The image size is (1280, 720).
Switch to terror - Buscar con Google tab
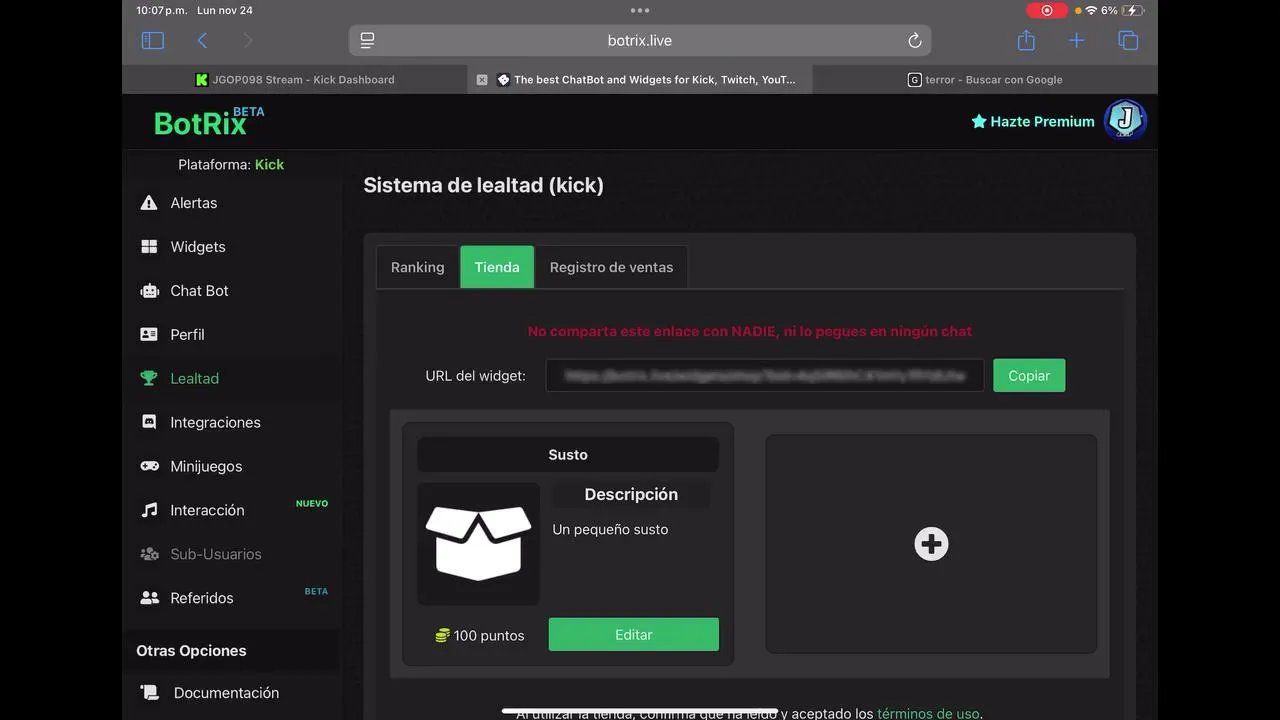pos(985,80)
